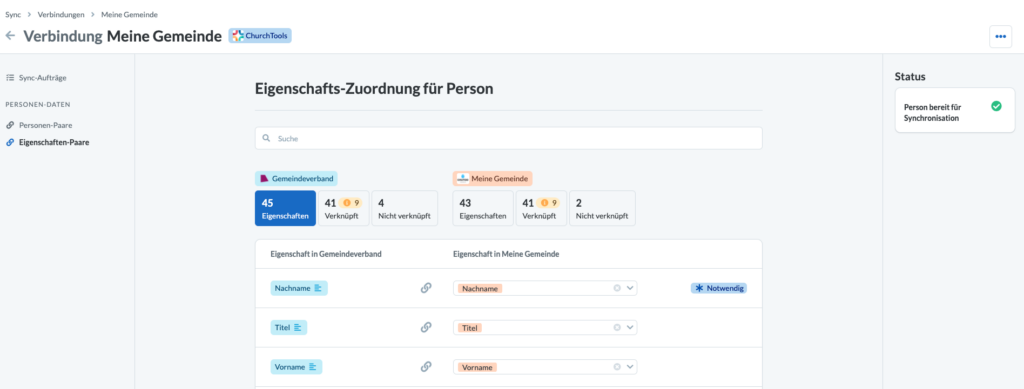
Task: Expand the Titel property dropdown
Action: click(x=630, y=328)
